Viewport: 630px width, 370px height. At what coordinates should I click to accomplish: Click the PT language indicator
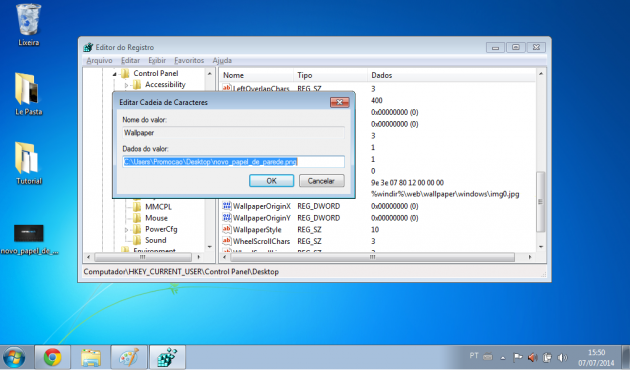(474, 356)
